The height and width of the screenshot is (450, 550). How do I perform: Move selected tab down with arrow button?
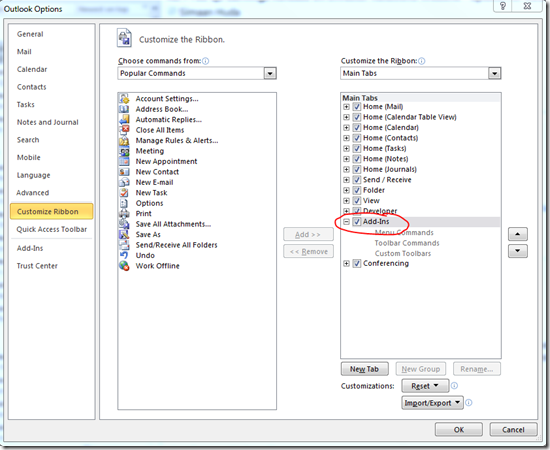click(518, 251)
